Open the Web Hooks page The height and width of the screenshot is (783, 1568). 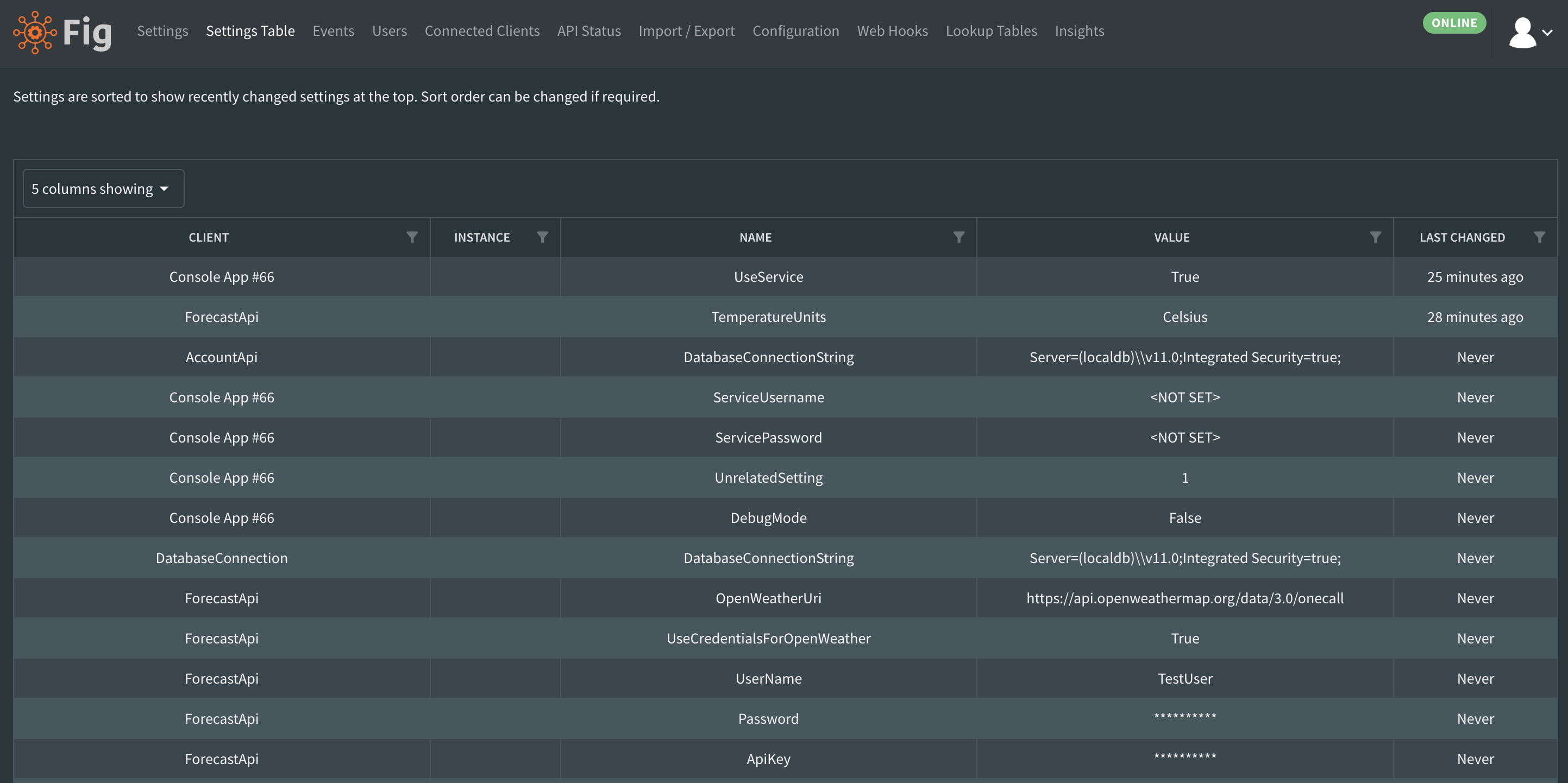[x=892, y=30]
